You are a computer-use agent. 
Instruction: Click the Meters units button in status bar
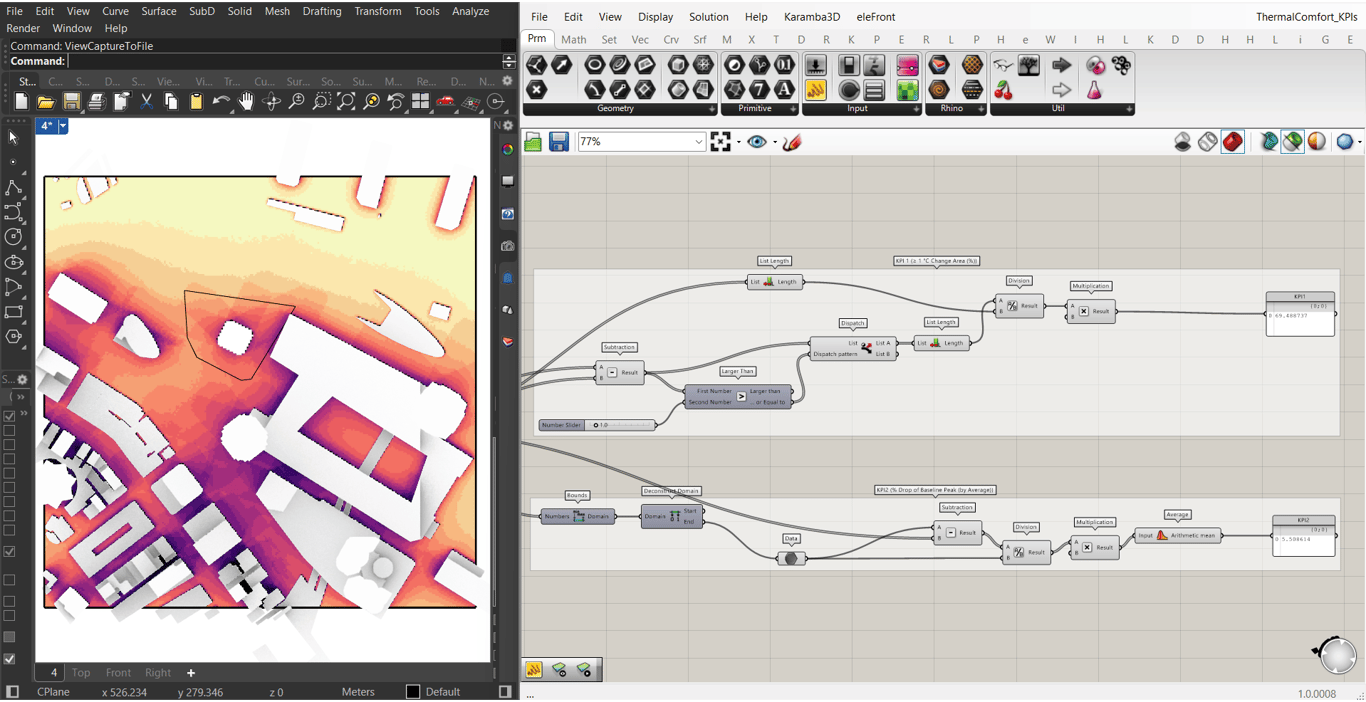tap(358, 692)
